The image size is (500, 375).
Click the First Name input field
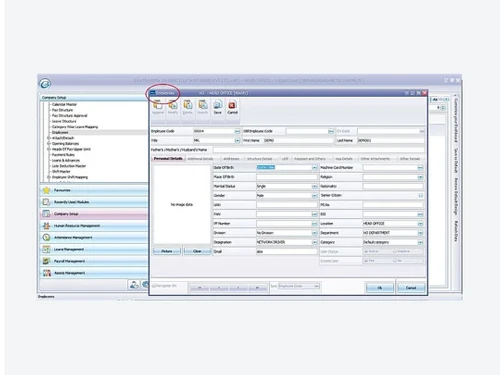point(298,141)
